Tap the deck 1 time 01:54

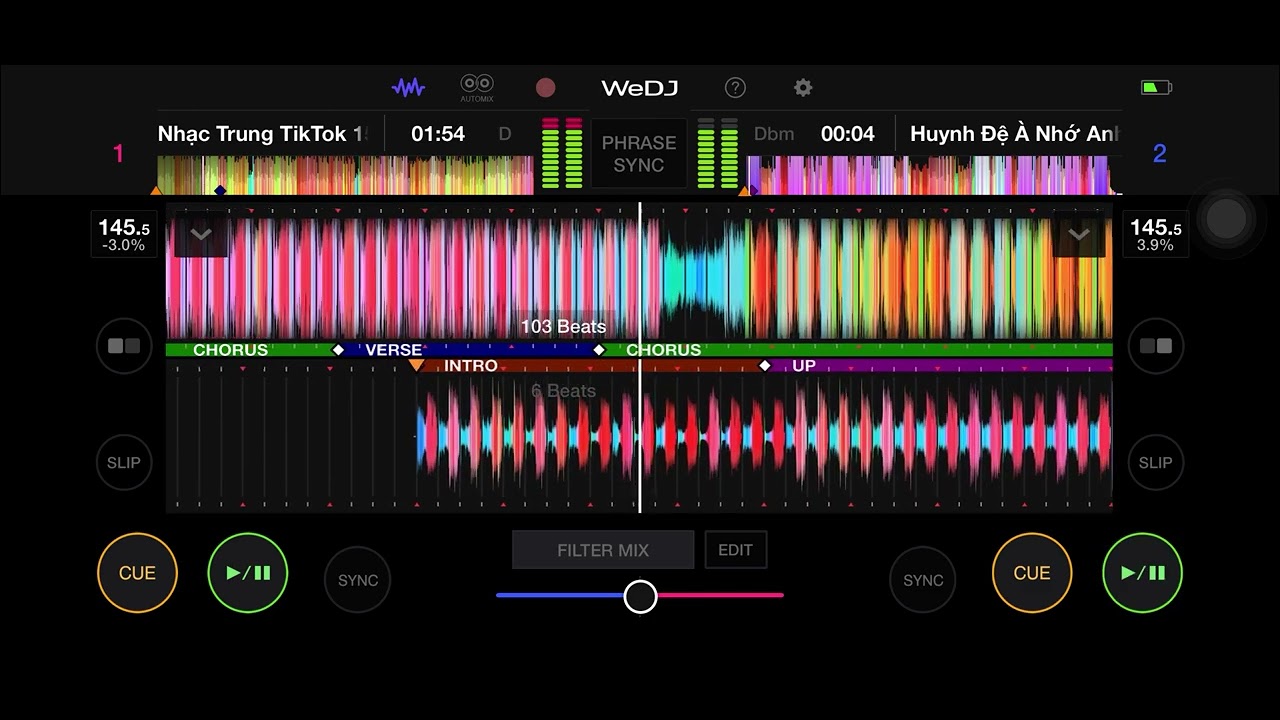(x=438, y=134)
